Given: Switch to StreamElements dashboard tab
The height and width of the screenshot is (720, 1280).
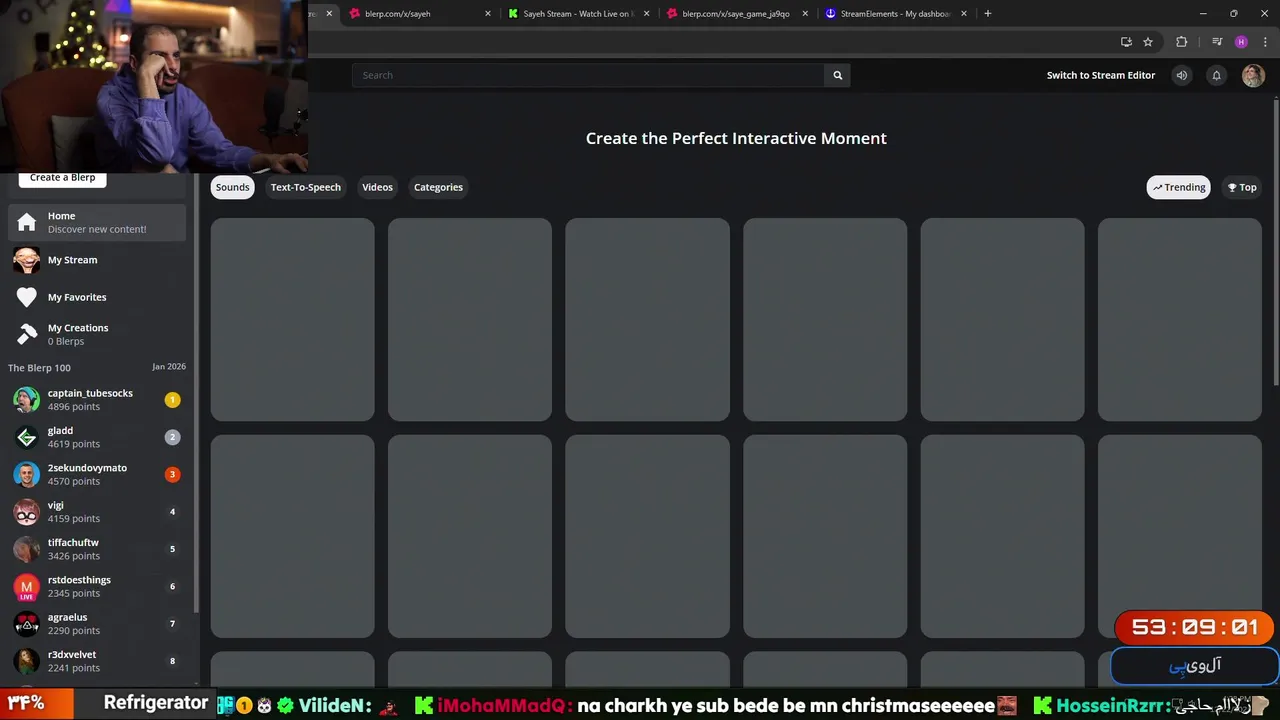Looking at the screenshot, I should click(x=895, y=14).
